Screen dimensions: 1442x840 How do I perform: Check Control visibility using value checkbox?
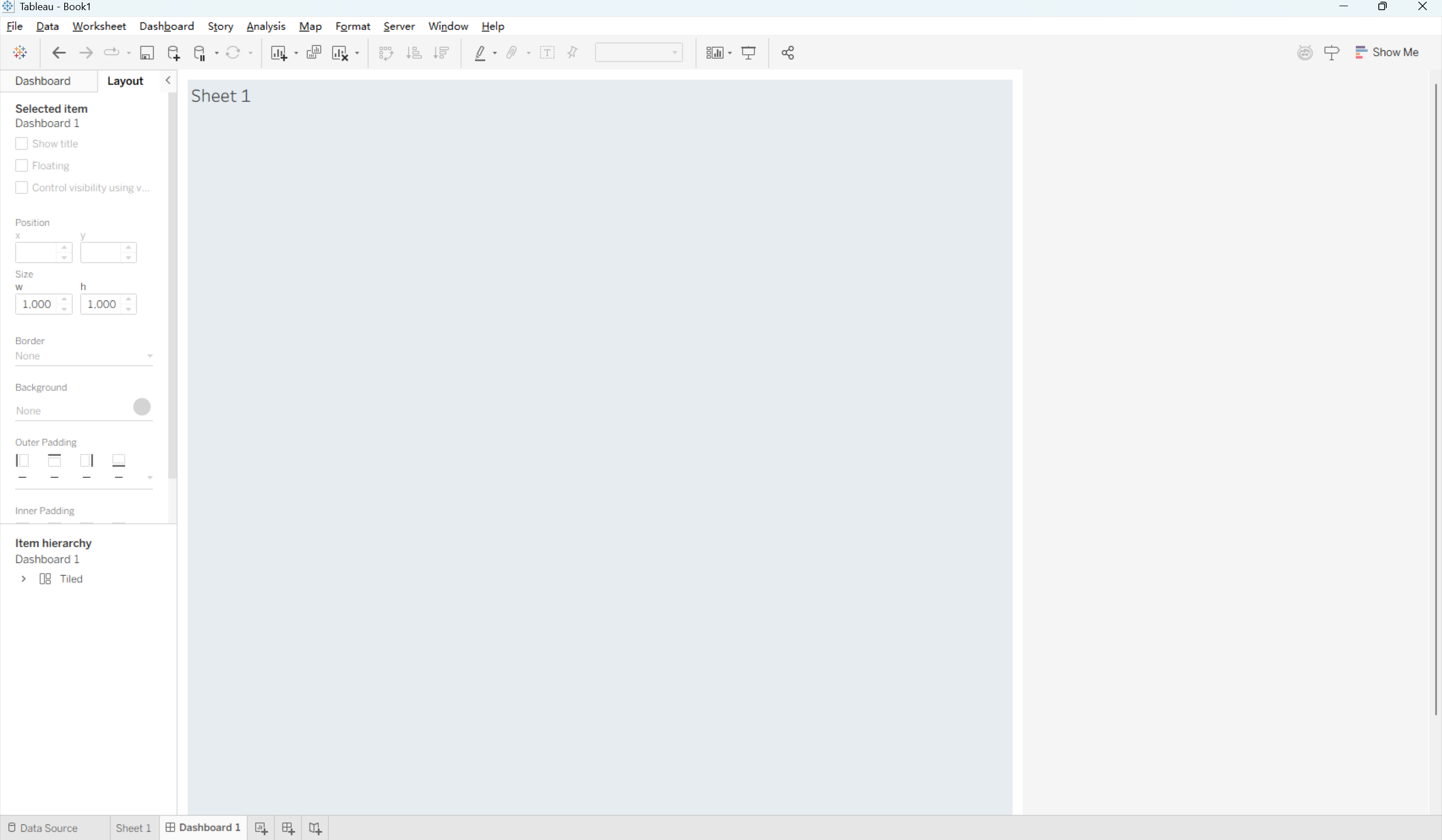click(21, 187)
